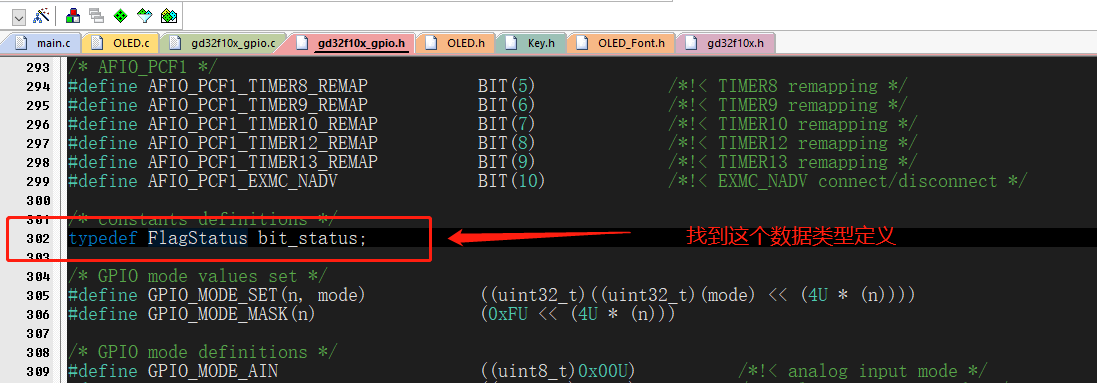Click BIT(10) value on line 299
The width and height of the screenshot is (1097, 383).
[511, 181]
